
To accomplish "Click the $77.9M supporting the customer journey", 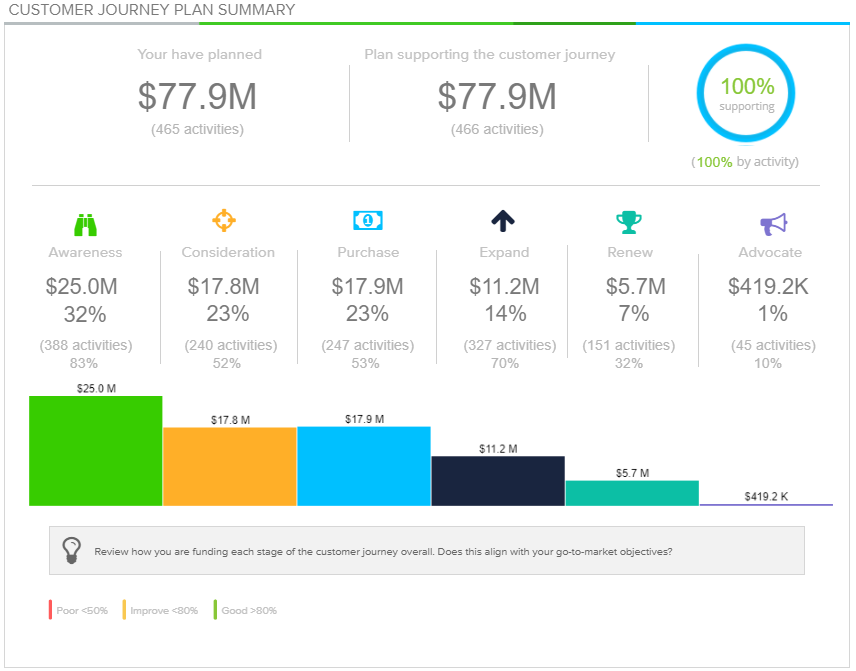I will click(497, 97).
